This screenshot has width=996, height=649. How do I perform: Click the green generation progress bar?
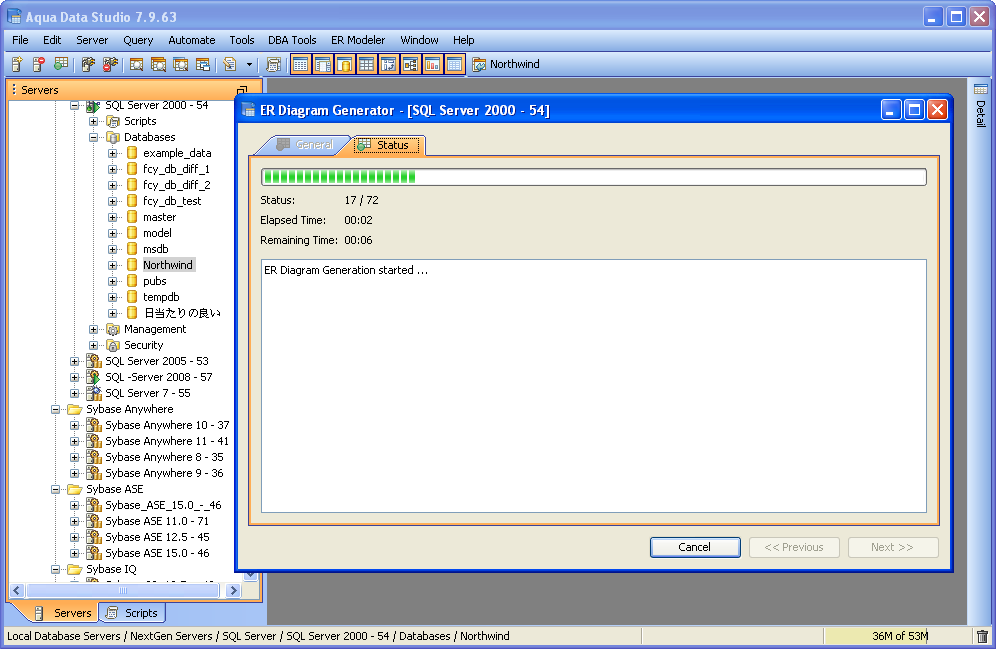[593, 177]
